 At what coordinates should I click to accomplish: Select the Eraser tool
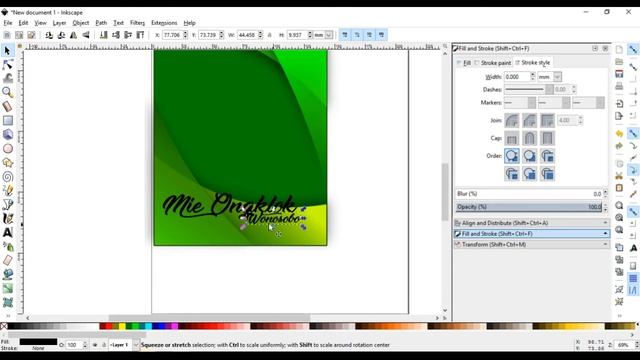[x=7, y=260]
